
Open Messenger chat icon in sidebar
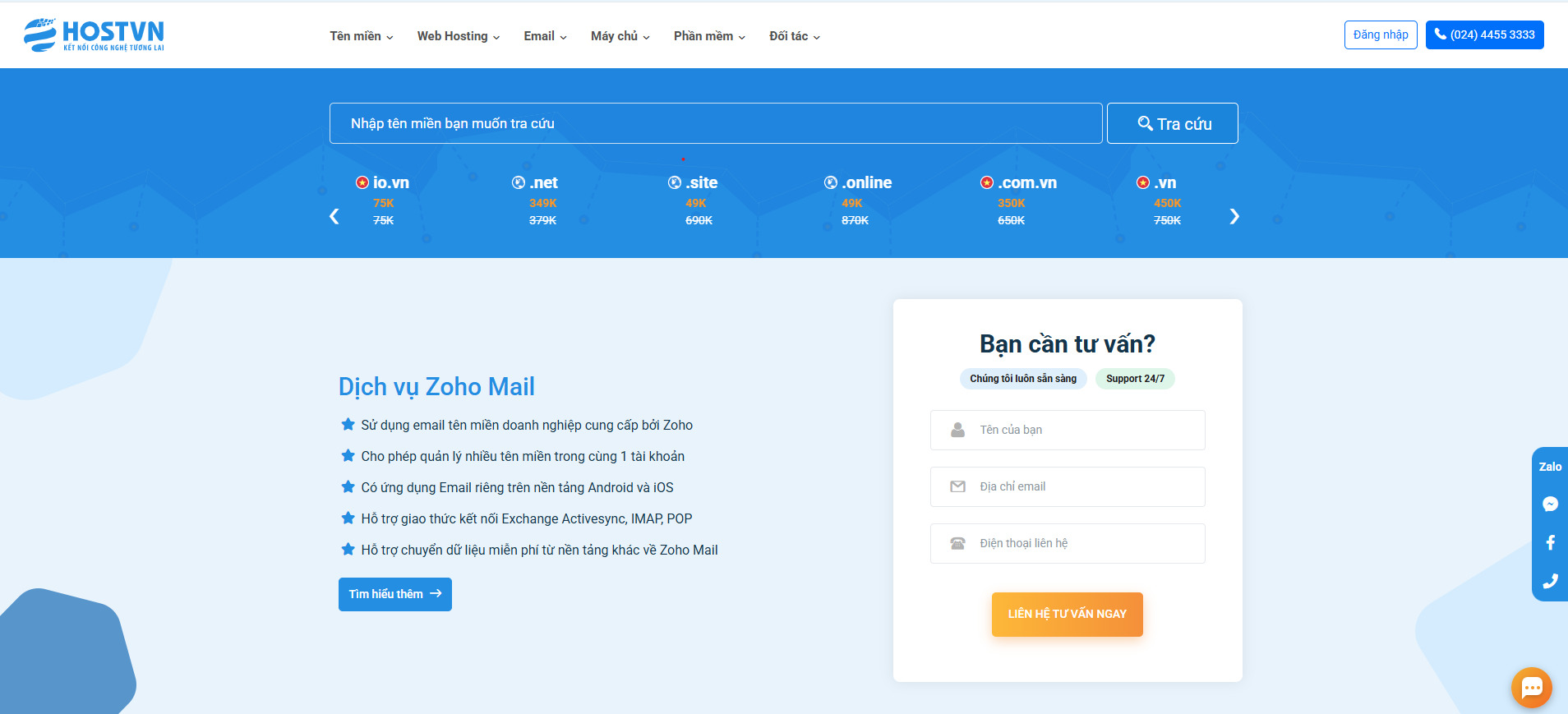(x=1550, y=504)
